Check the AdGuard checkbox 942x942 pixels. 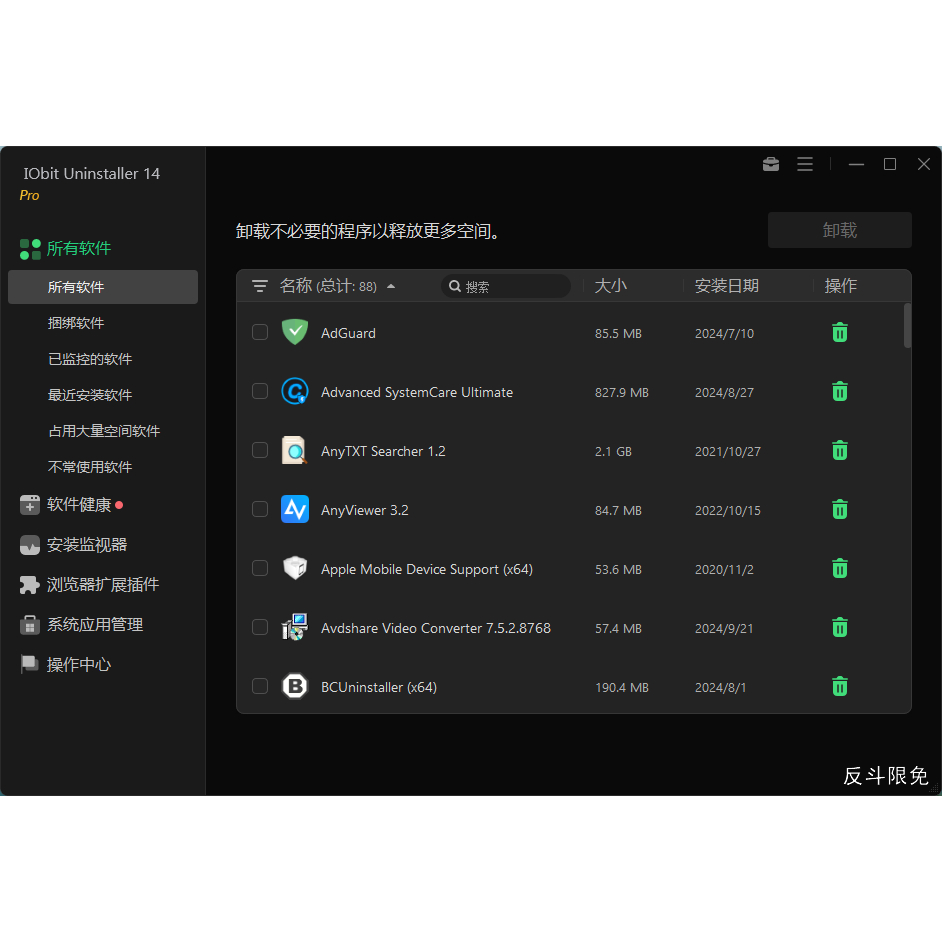(260, 333)
